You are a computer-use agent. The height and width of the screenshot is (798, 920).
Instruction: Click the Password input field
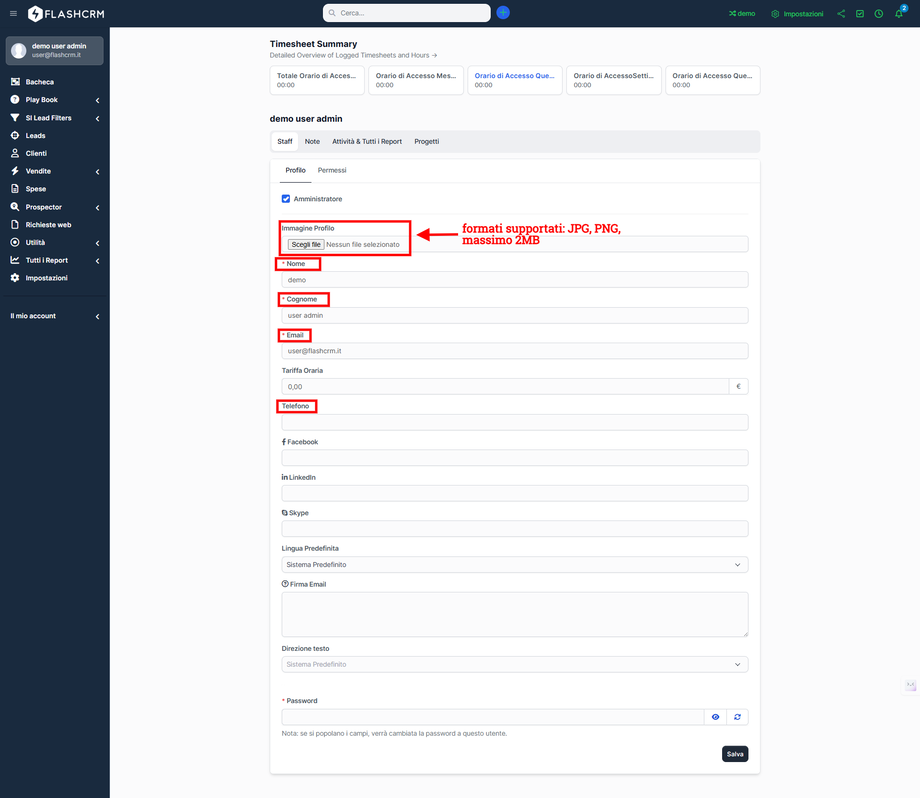(492, 717)
